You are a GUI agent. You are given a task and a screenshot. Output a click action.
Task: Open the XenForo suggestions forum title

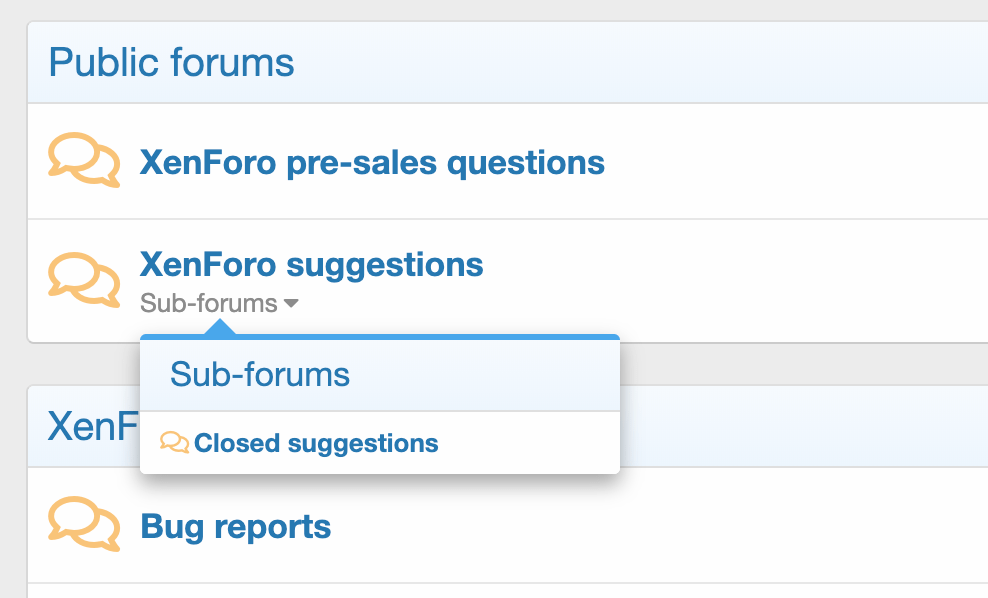click(x=311, y=265)
